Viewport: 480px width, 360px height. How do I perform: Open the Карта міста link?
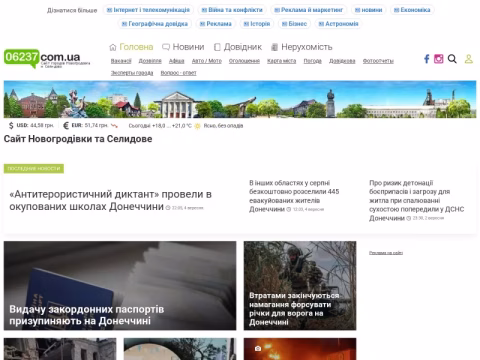[x=281, y=61]
